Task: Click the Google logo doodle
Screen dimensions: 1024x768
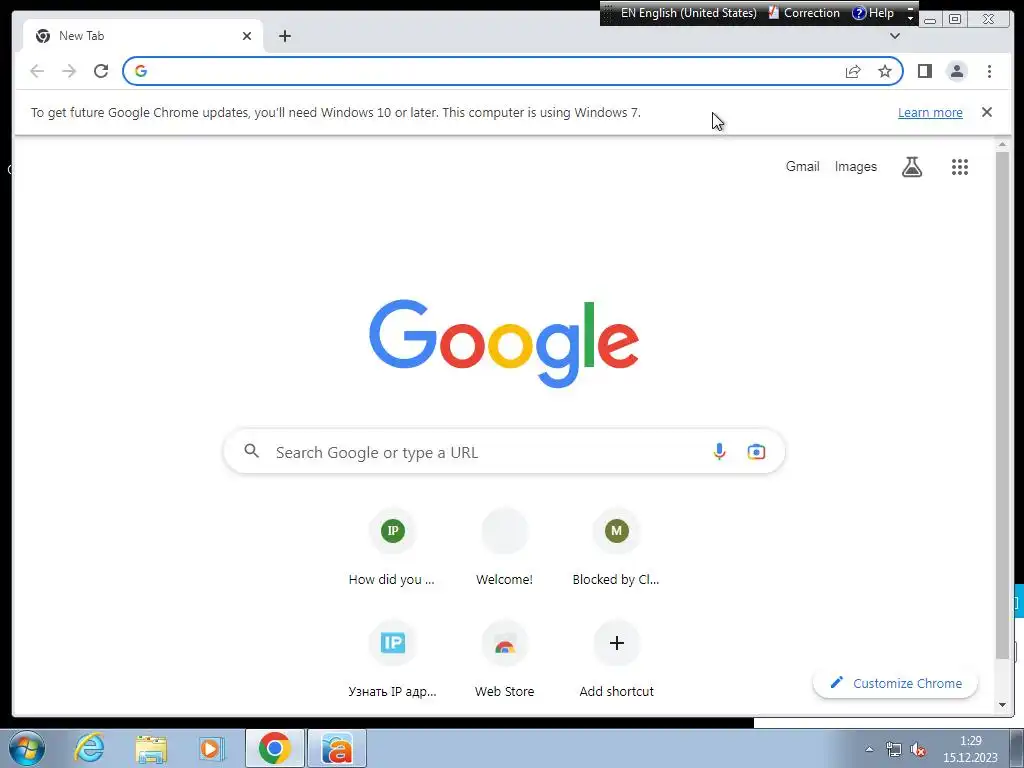Action: coord(504,343)
